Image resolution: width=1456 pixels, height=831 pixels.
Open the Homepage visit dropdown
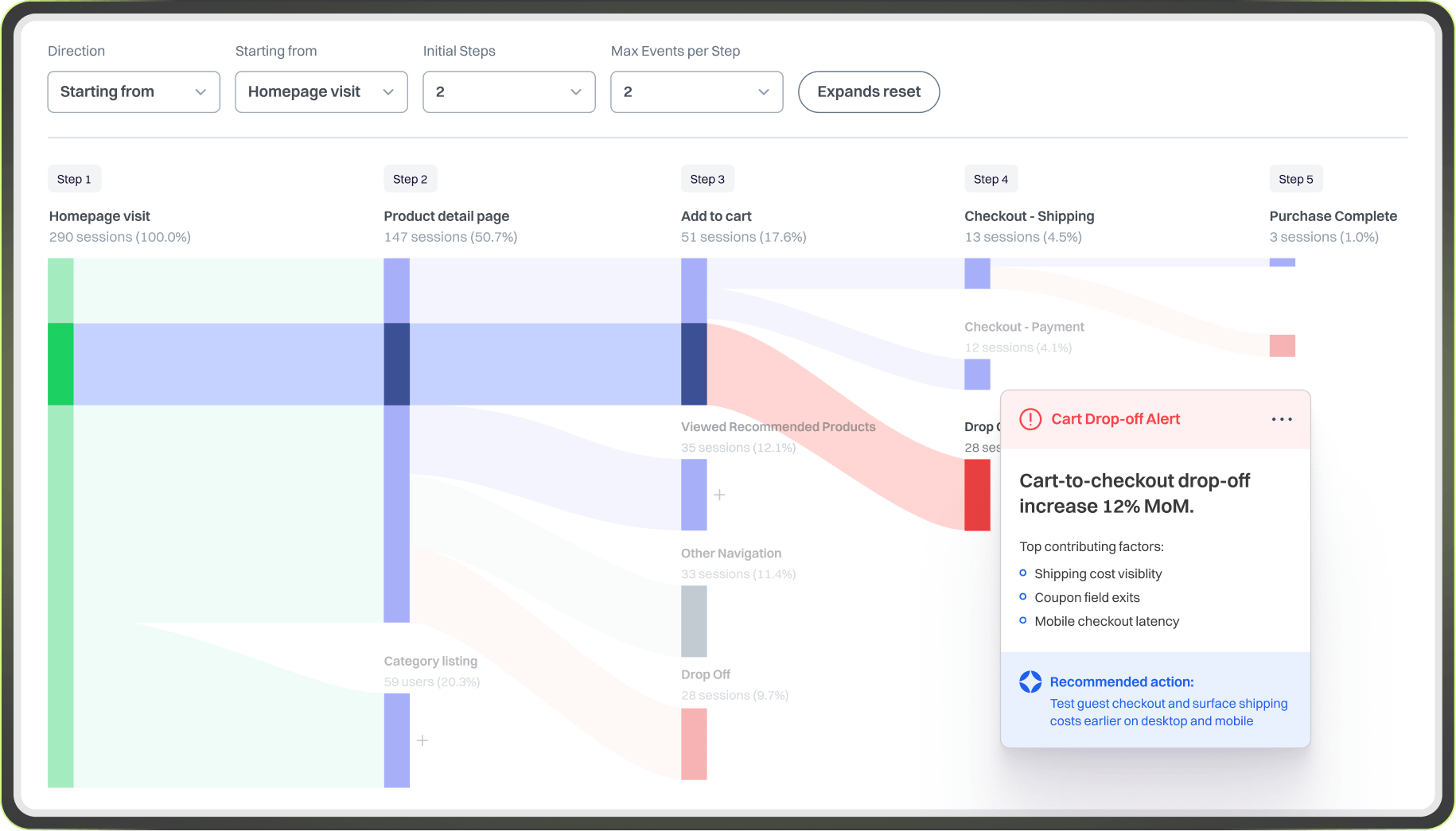point(321,92)
